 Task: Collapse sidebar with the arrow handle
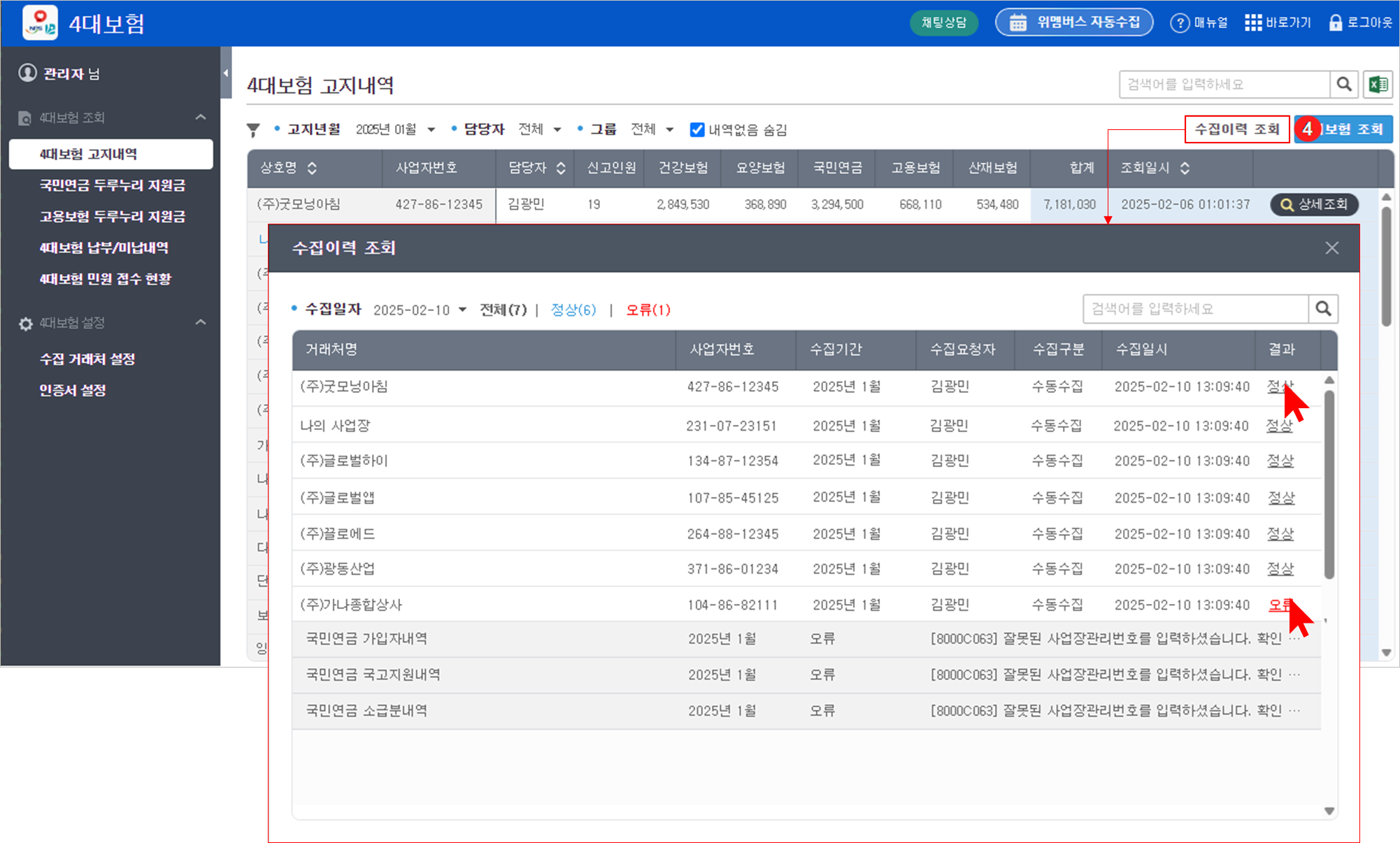point(225,73)
